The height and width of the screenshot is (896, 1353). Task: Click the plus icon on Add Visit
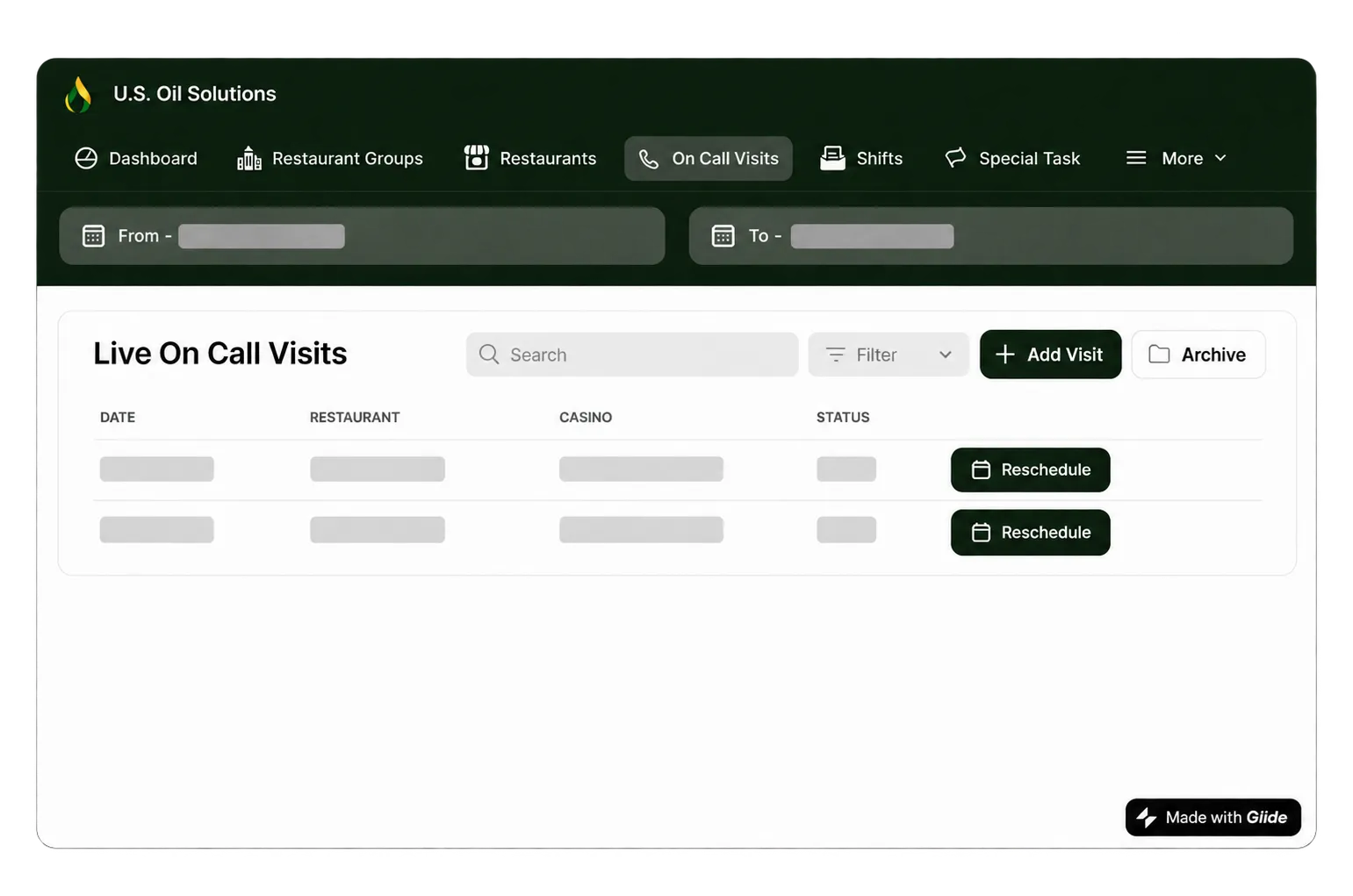coord(1005,354)
